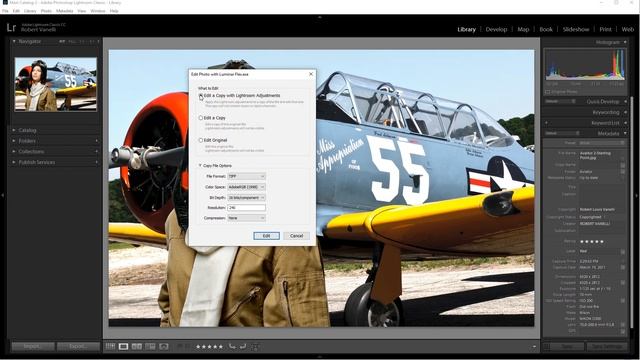640x360 pixels.
Task: Open the File Format dropdown
Action: coord(247,176)
